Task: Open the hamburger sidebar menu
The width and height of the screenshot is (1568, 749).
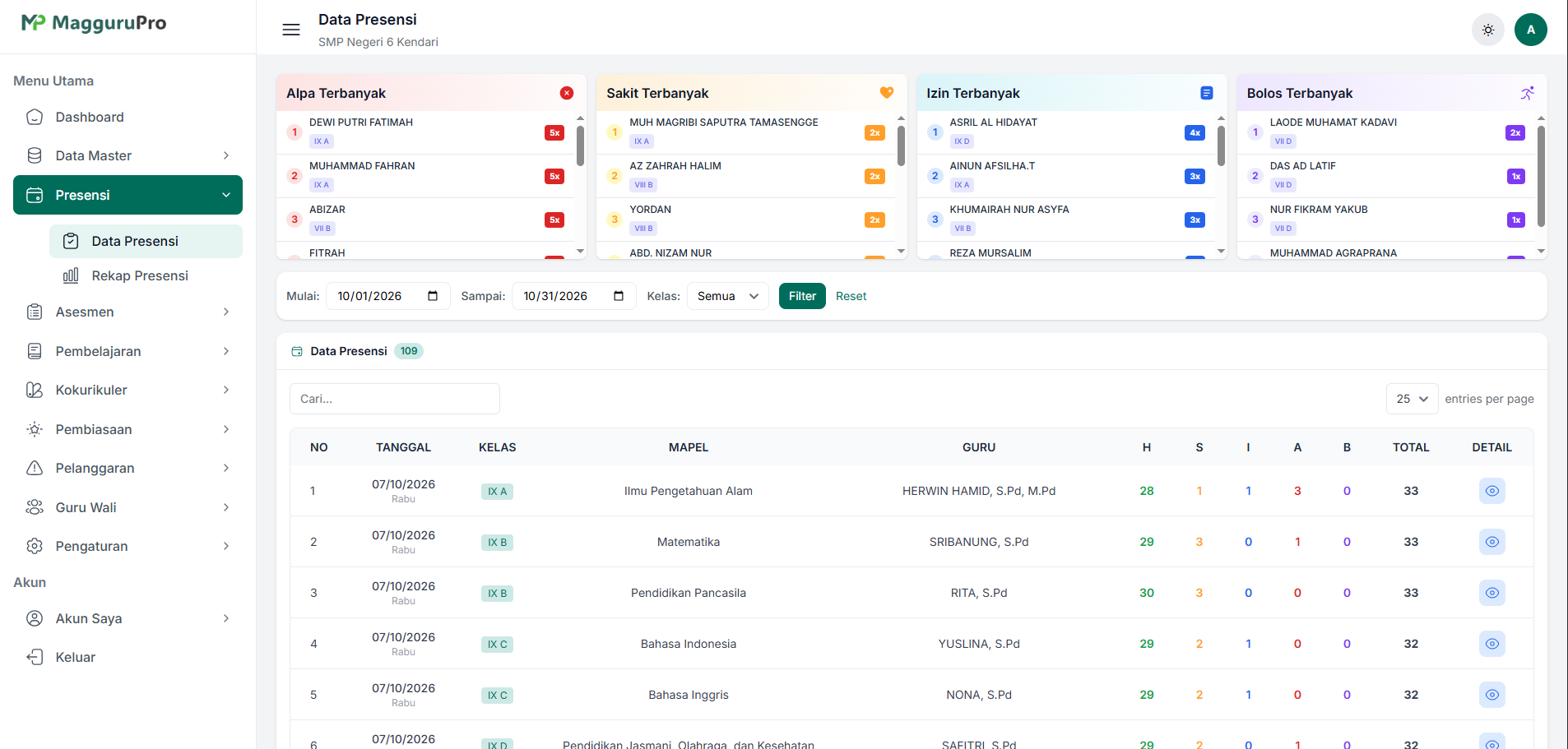Action: point(291,30)
